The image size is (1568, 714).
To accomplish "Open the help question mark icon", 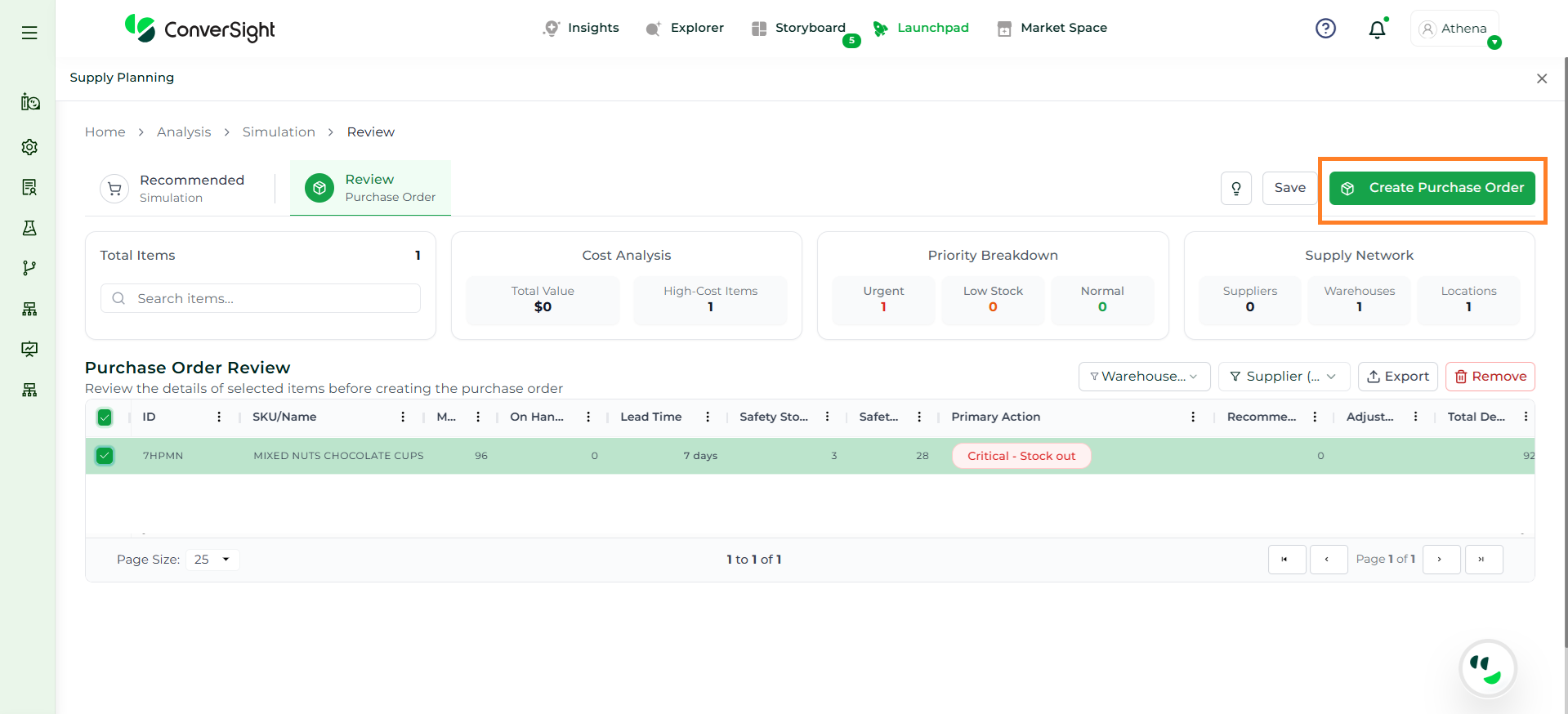I will 1325,29.
